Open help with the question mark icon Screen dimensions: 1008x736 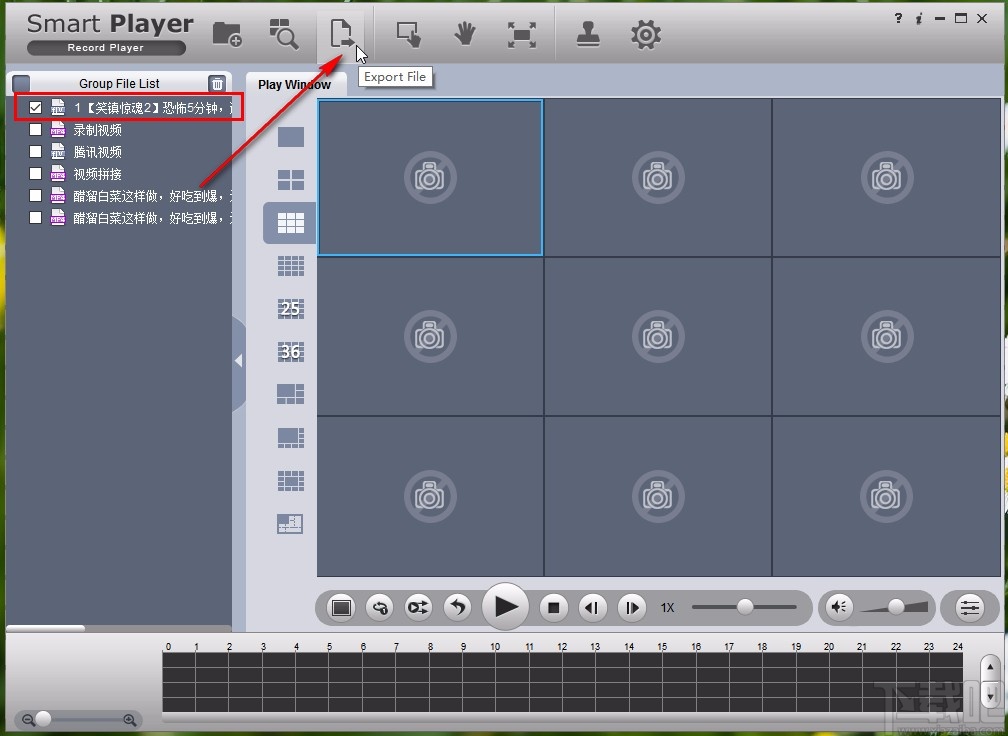[x=898, y=18]
